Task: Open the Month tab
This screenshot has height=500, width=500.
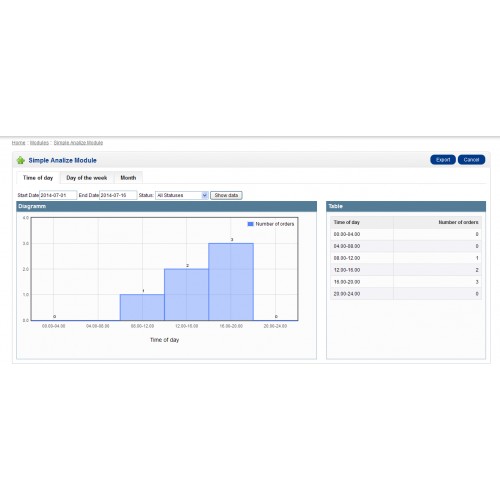Action: point(128,178)
